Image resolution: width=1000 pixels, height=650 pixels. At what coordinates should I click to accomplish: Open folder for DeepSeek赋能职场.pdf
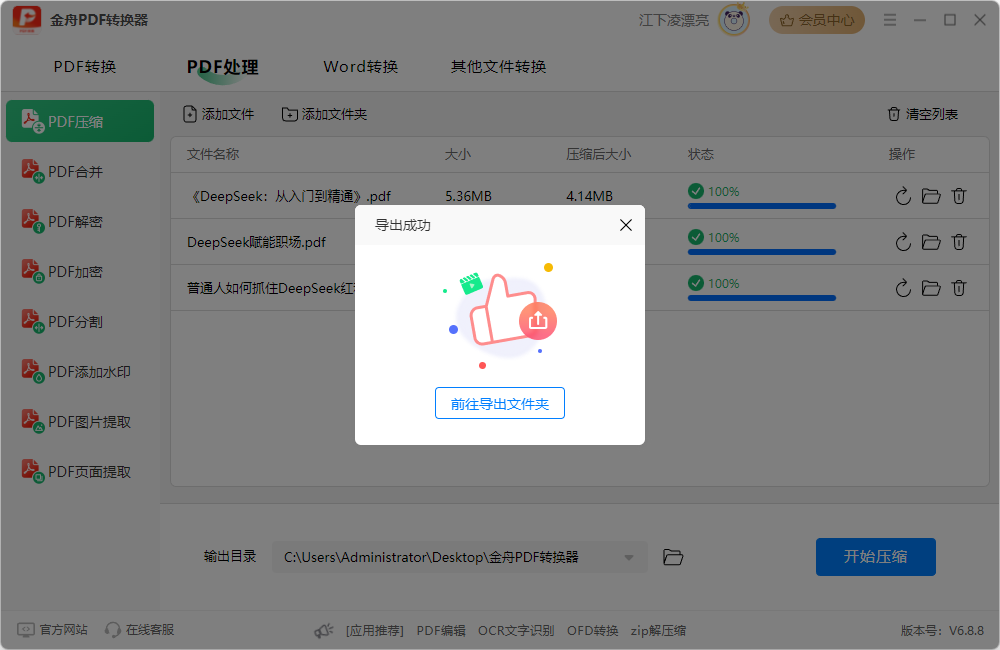pyautogui.click(x=931, y=242)
